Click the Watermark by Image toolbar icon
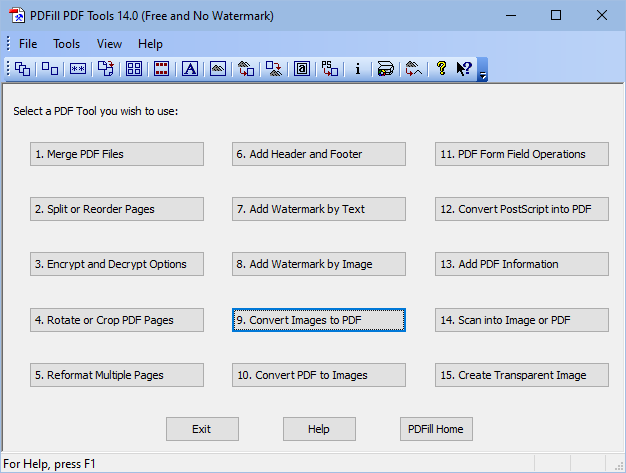 click(218, 69)
